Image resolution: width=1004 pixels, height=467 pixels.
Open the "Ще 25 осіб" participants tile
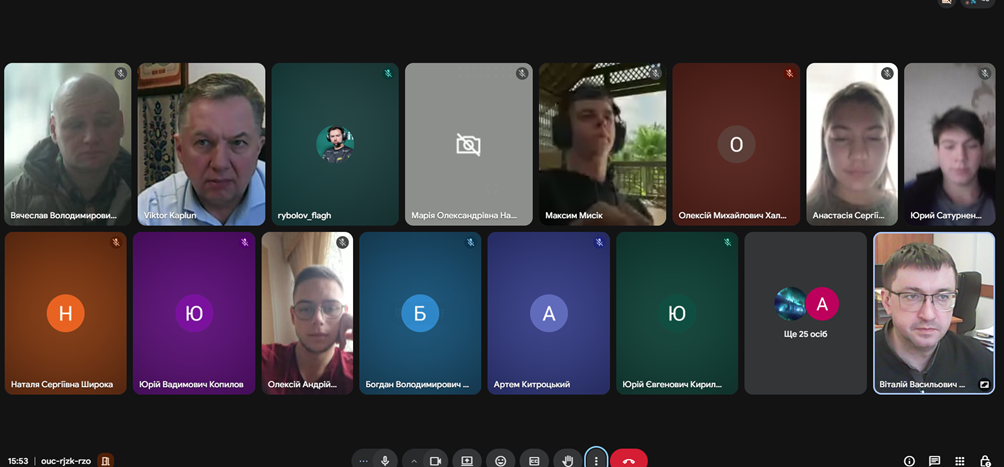tap(806, 313)
